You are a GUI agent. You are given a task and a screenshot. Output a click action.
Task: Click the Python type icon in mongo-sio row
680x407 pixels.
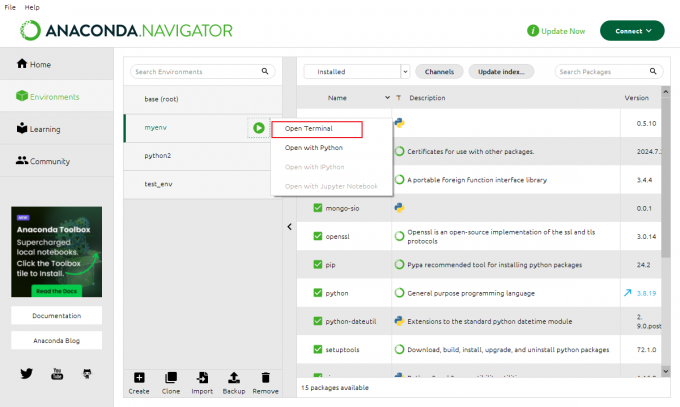(x=399, y=208)
